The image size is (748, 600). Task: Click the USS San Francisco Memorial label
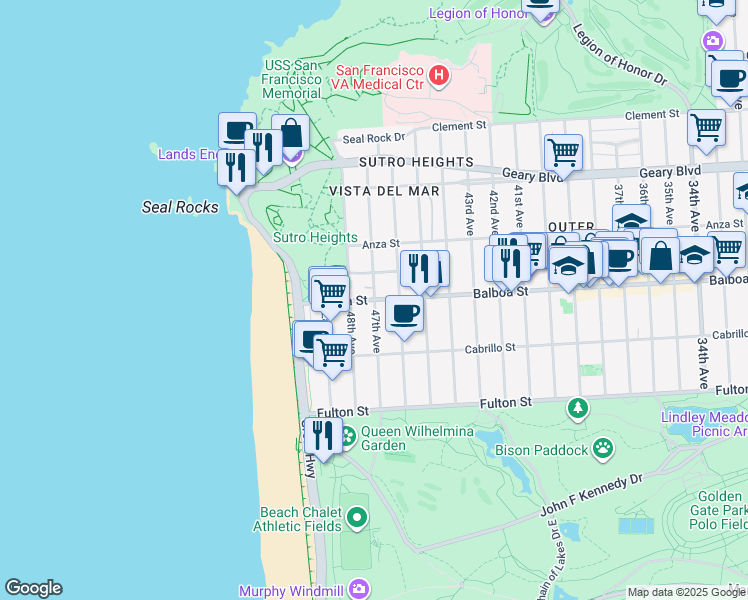[291, 79]
